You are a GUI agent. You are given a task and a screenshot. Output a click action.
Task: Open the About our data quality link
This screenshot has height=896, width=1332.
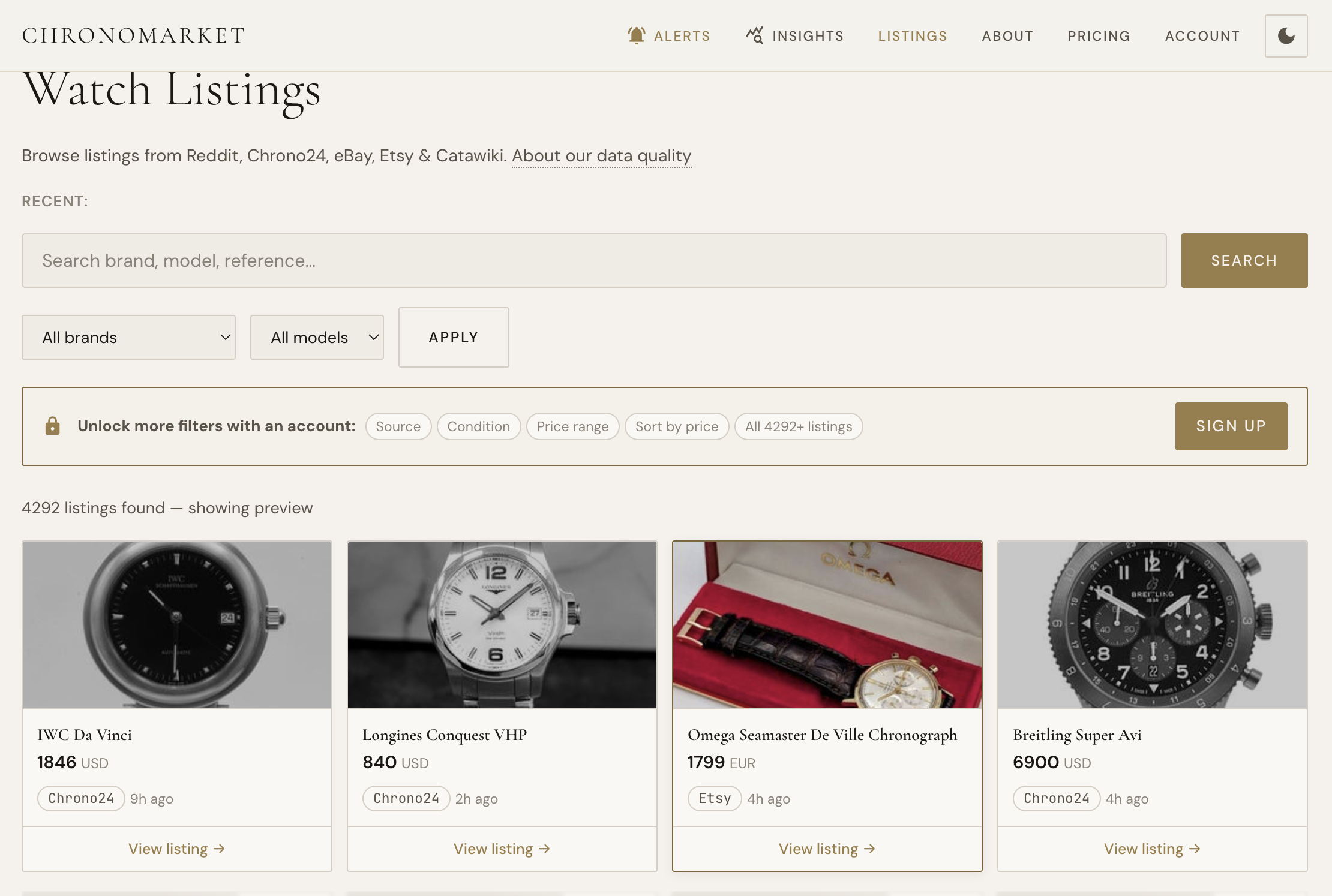point(601,155)
